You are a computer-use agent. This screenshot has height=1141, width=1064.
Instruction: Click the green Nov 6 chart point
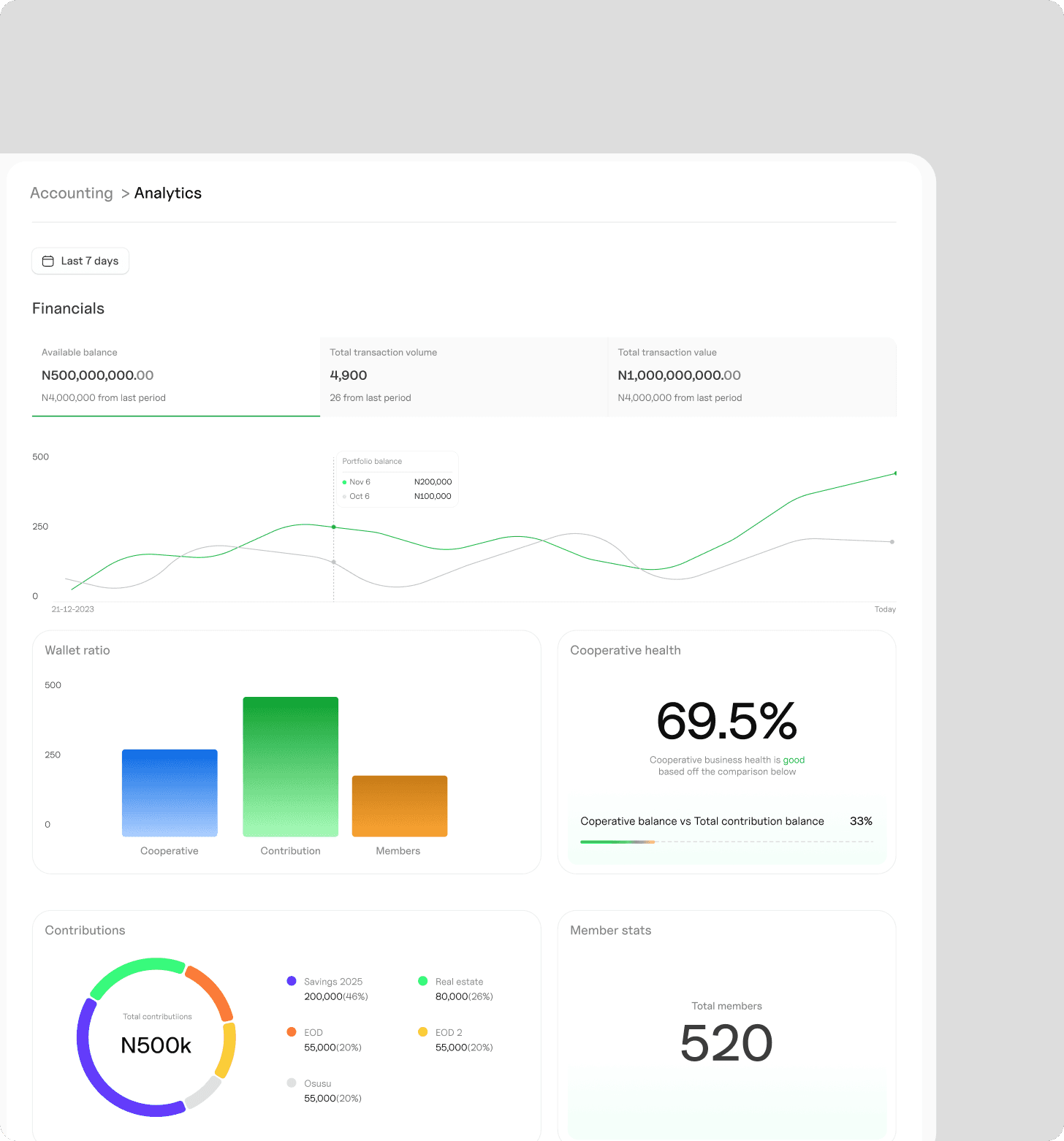(x=334, y=527)
